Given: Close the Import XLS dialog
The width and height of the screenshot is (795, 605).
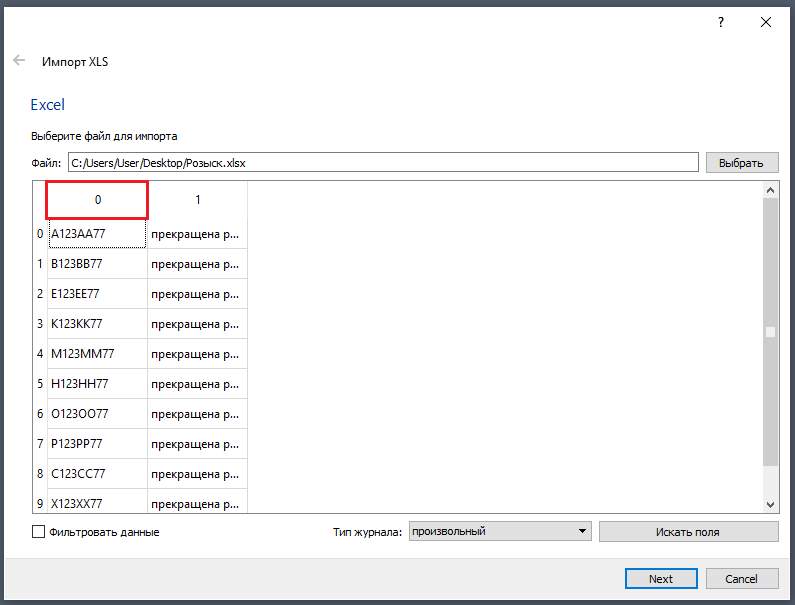Looking at the screenshot, I should click(766, 21).
